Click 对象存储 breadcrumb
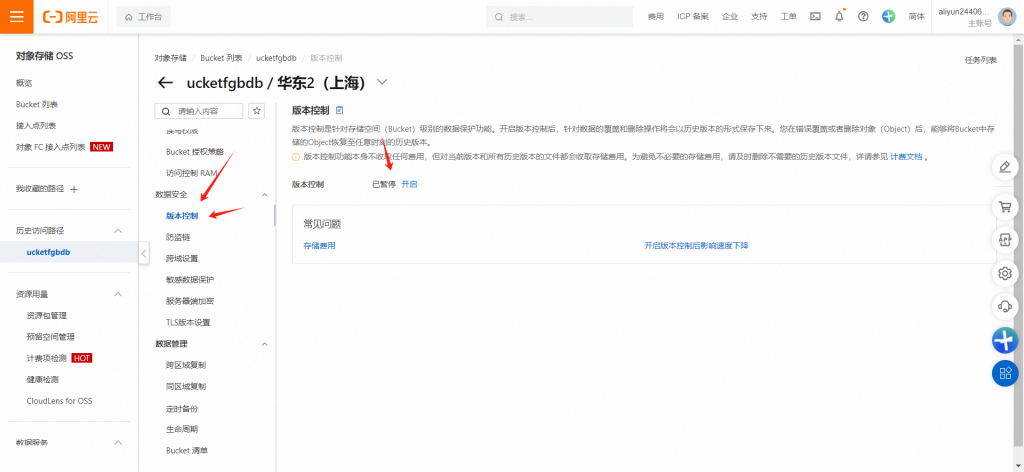The image size is (1024, 472). tap(170, 58)
